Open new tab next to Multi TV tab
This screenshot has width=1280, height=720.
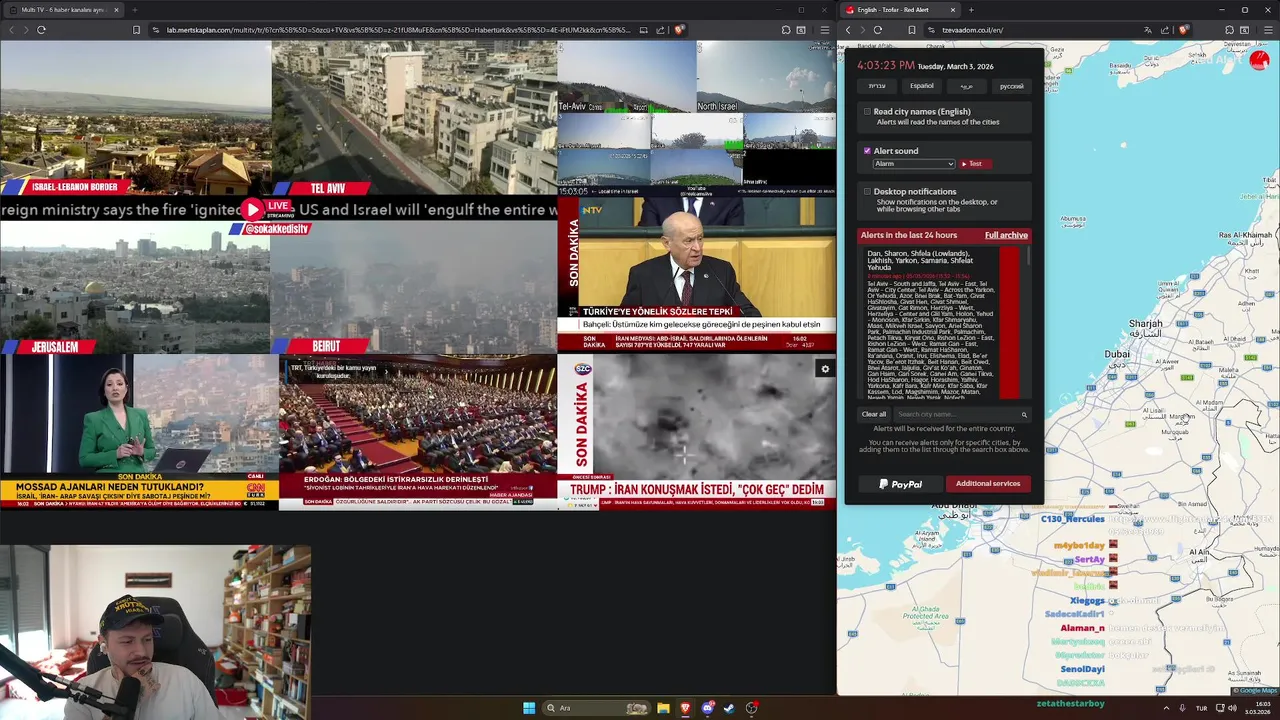coord(134,10)
